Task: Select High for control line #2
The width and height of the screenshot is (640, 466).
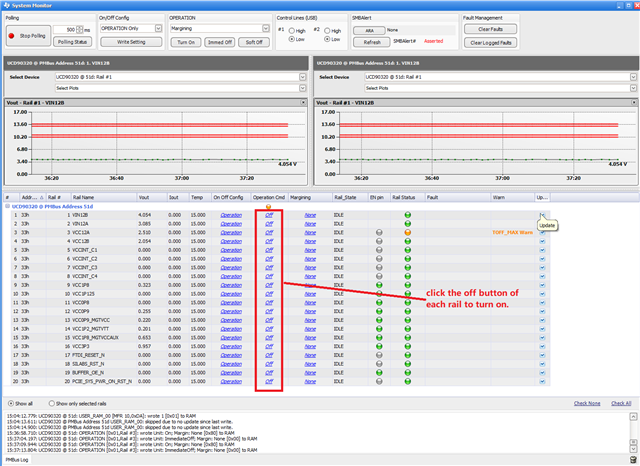Action: pyautogui.click(x=327, y=31)
